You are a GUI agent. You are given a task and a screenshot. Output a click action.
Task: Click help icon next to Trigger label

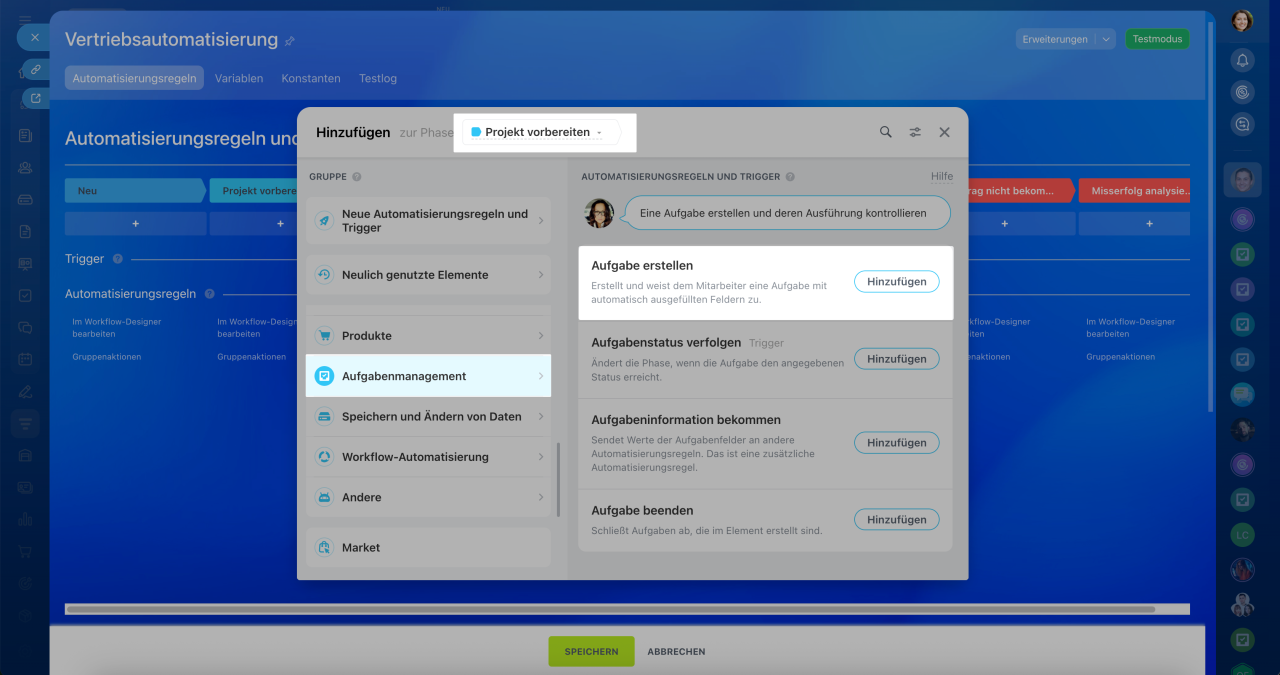[118, 259]
